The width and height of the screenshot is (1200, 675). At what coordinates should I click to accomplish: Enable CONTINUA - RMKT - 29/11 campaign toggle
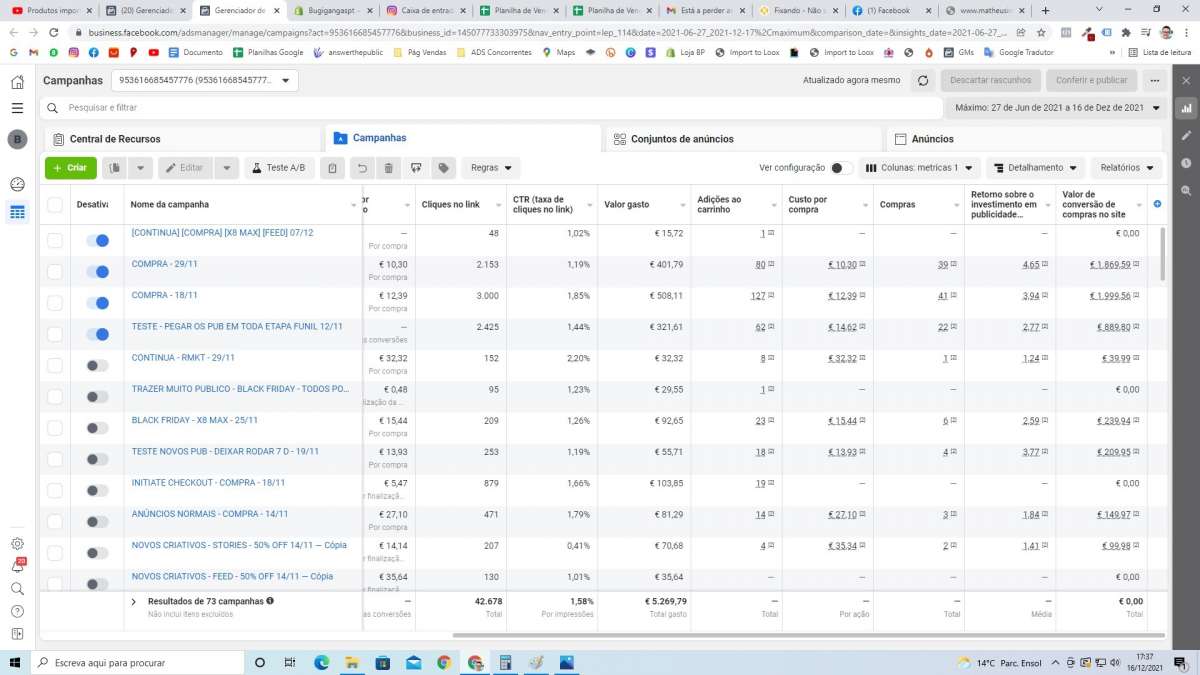pyautogui.click(x=97, y=365)
